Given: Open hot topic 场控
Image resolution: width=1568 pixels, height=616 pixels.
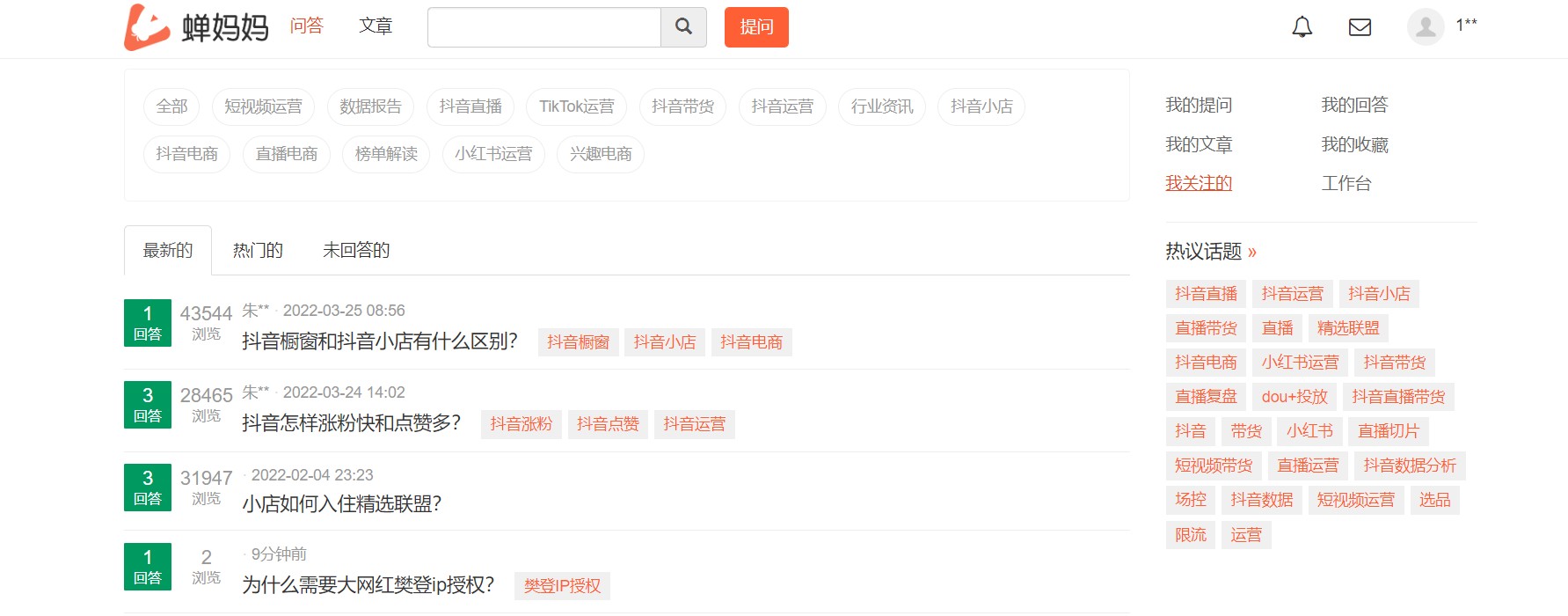Looking at the screenshot, I should click(x=1191, y=500).
